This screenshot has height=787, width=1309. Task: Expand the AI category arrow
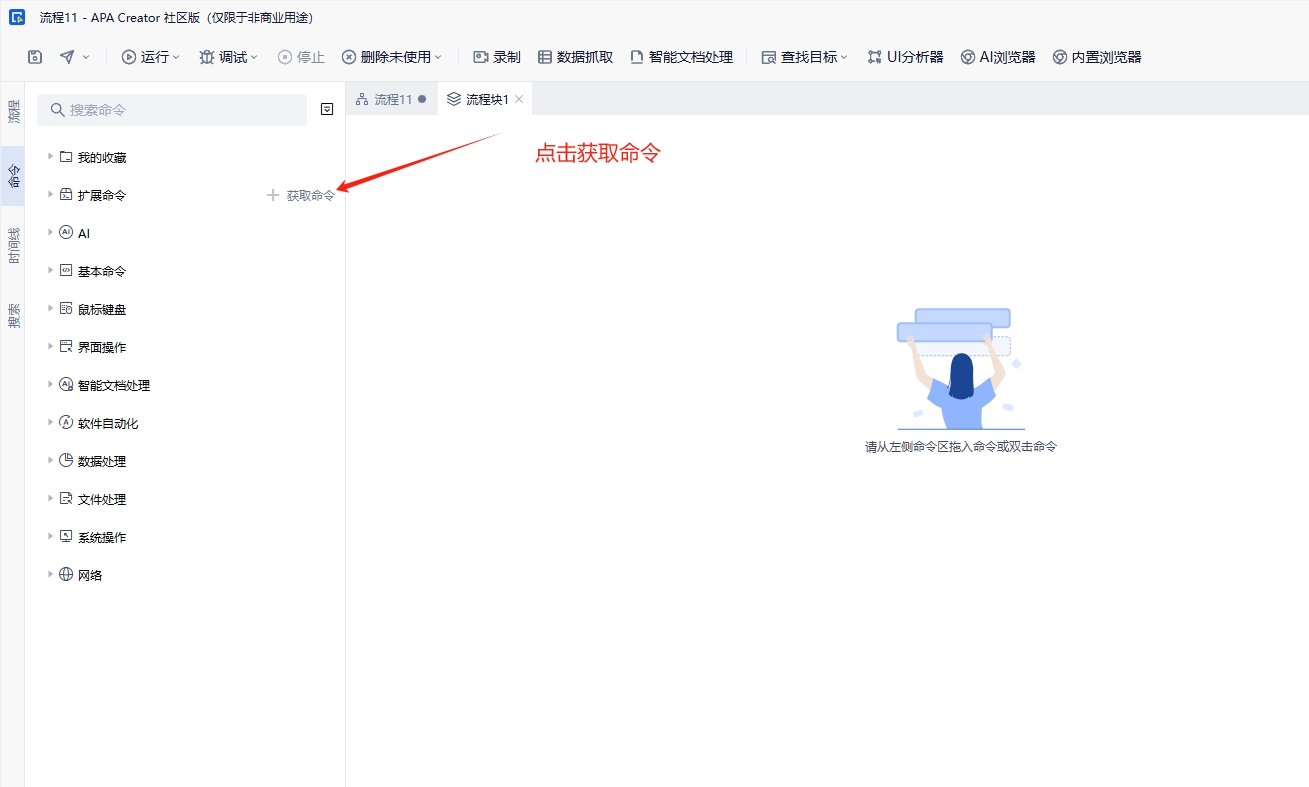50,232
